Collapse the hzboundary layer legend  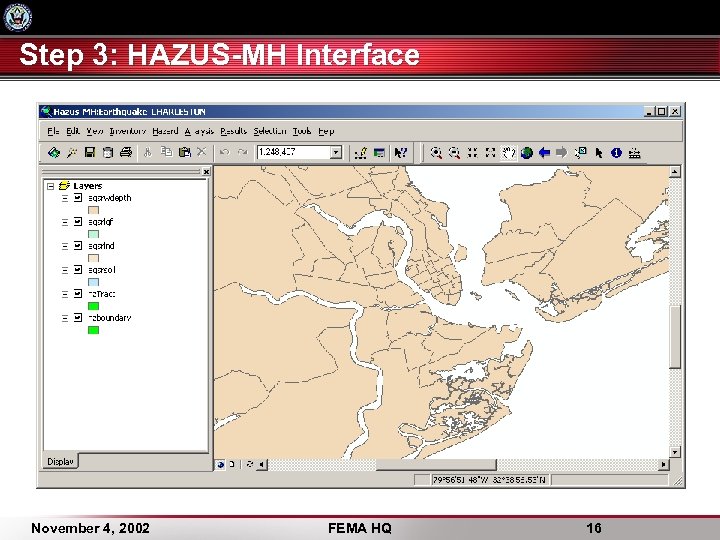click(x=65, y=317)
